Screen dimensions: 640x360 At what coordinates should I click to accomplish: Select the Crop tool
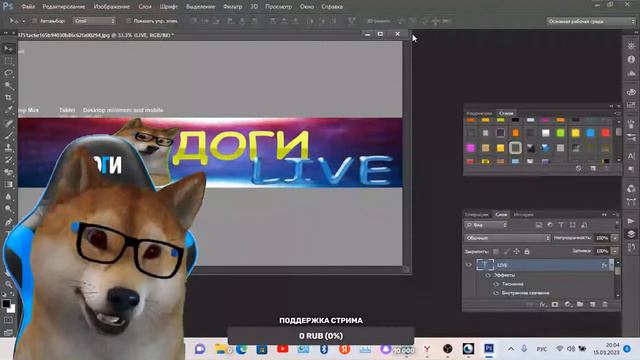pyautogui.click(x=9, y=98)
